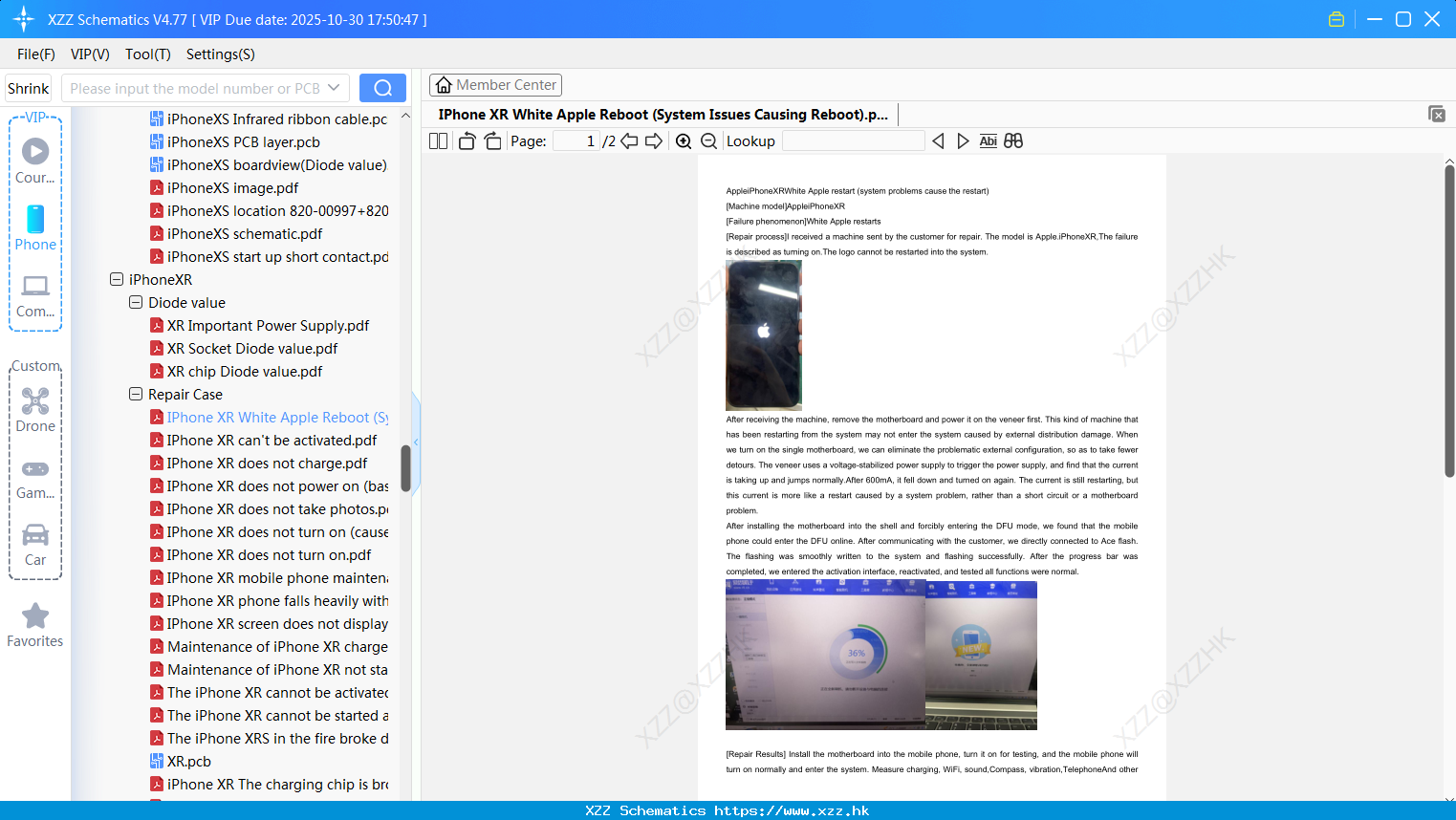Click the tree scroll-up arrow

pos(405,116)
